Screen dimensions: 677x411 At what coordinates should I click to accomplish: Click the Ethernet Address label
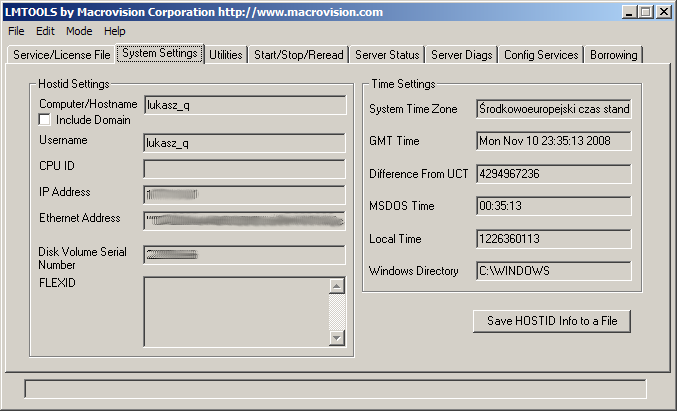click(80, 218)
